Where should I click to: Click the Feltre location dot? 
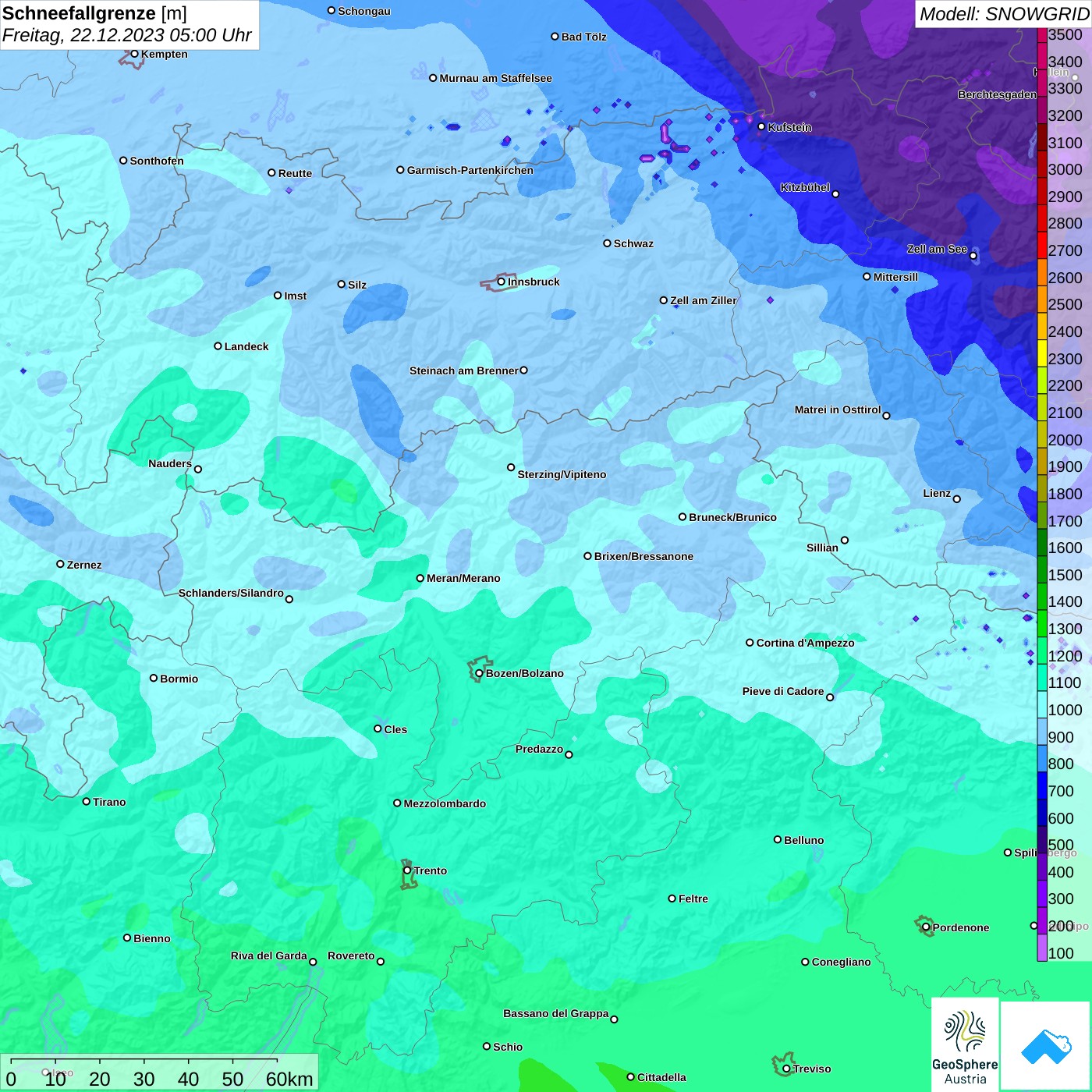[x=672, y=899]
